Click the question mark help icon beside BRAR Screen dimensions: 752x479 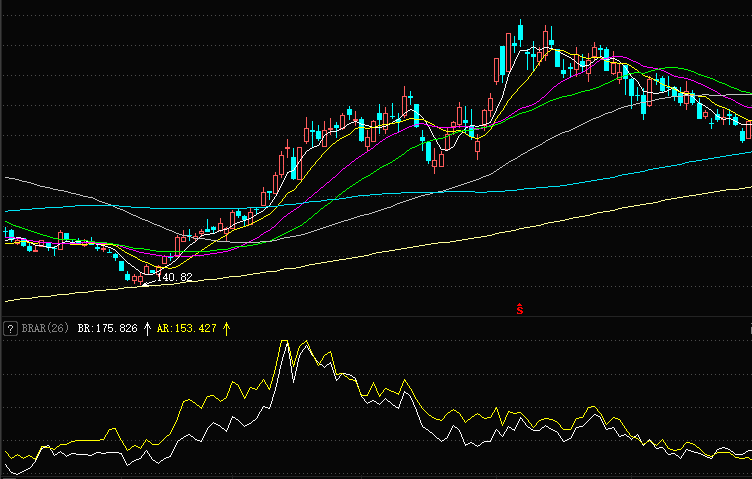click(x=9, y=328)
